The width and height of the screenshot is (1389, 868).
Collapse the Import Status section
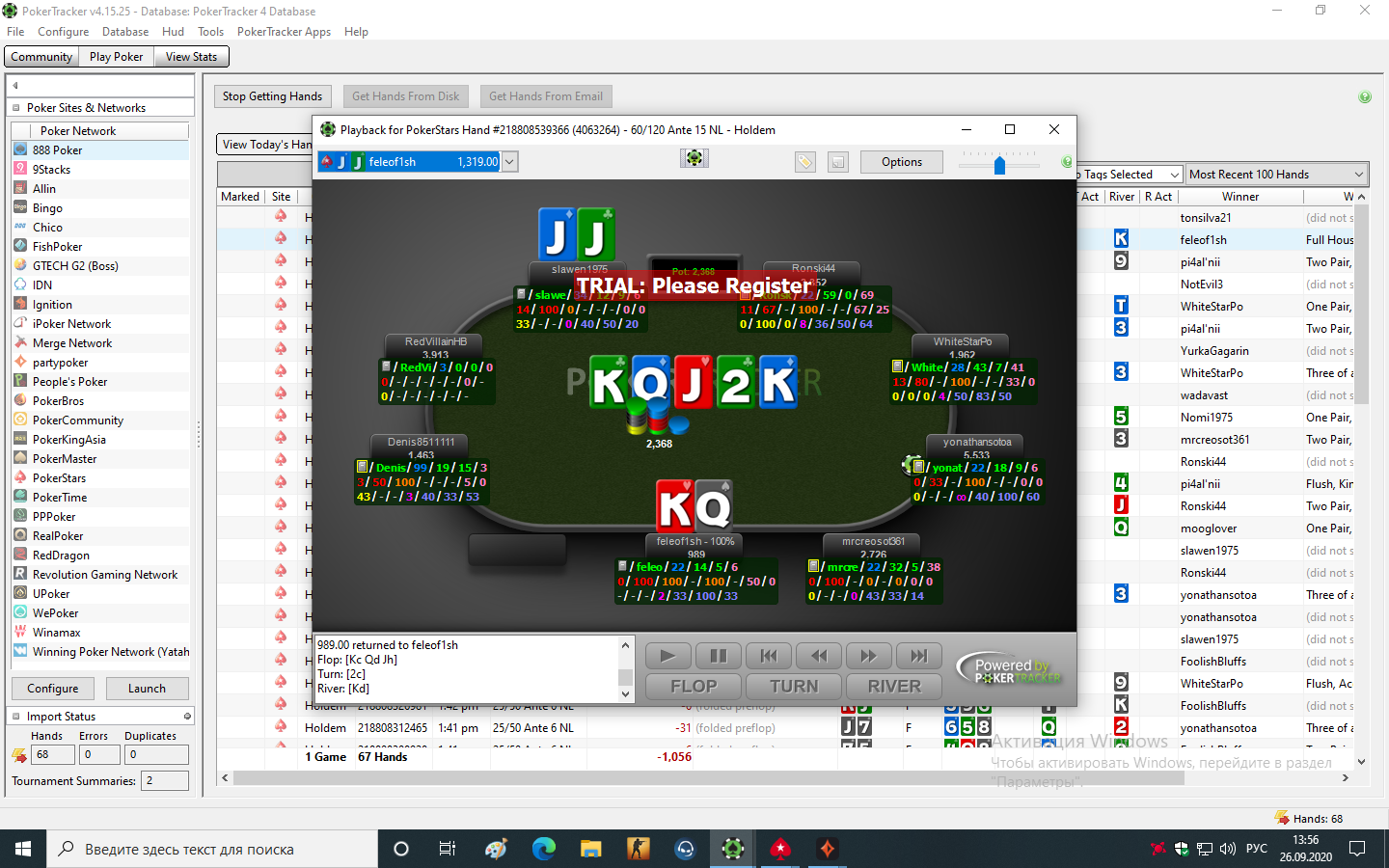15,717
